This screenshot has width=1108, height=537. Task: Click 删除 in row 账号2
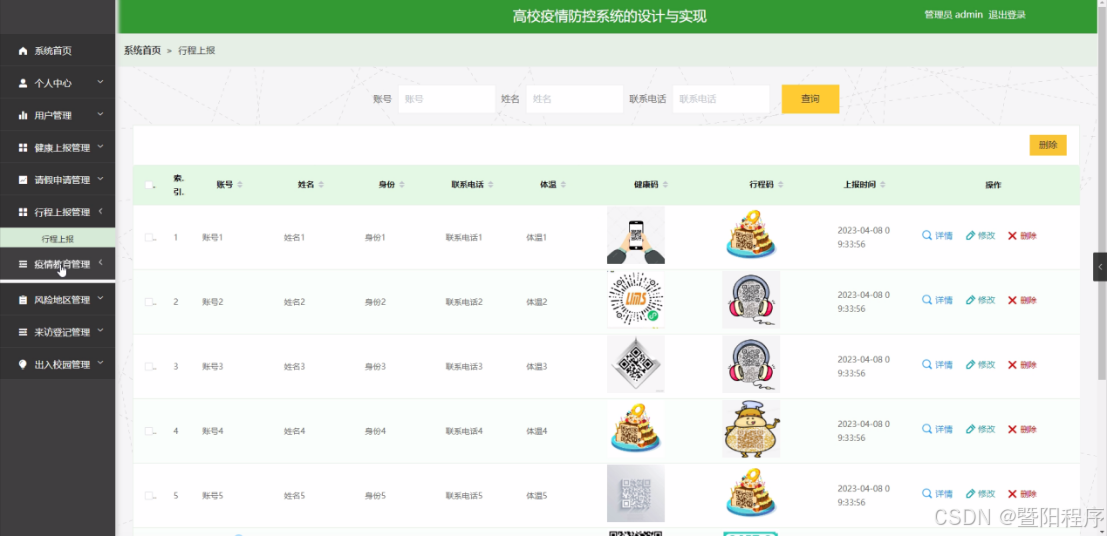[1022, 300]
